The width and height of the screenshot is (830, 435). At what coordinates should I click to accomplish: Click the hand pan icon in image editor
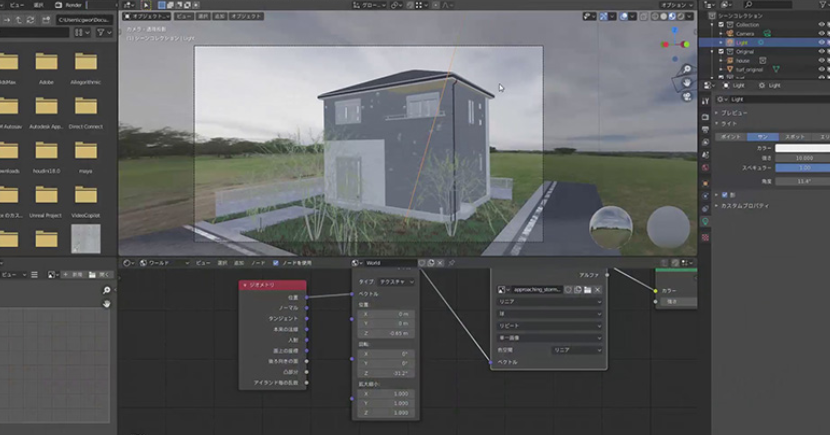106,303
